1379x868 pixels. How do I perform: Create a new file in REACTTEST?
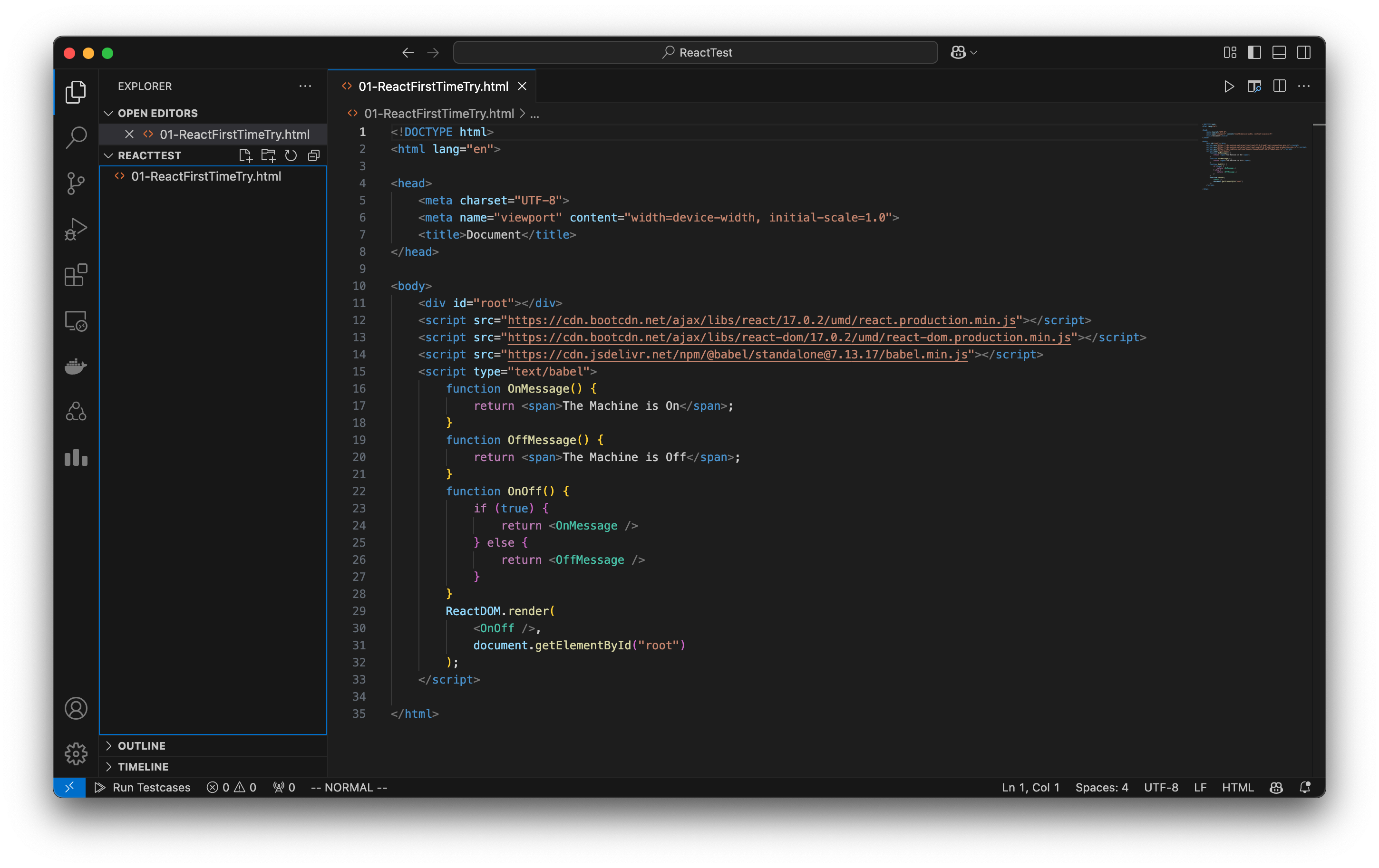[246, 155]
